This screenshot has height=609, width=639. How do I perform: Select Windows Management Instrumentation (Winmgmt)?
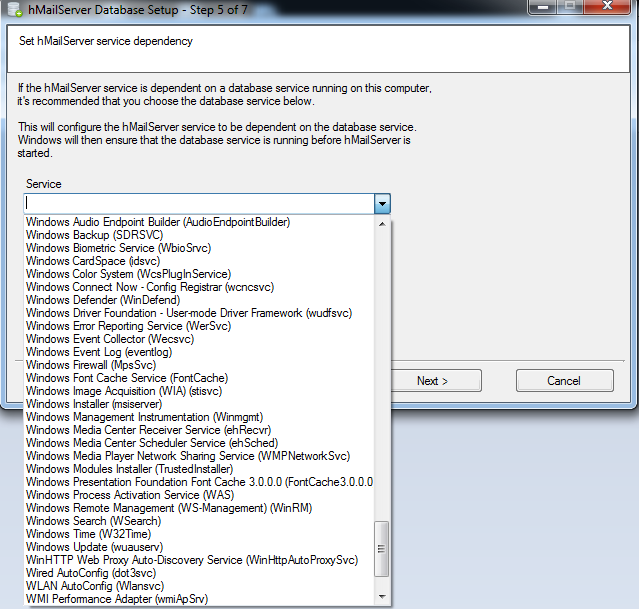tap(199, 417)
